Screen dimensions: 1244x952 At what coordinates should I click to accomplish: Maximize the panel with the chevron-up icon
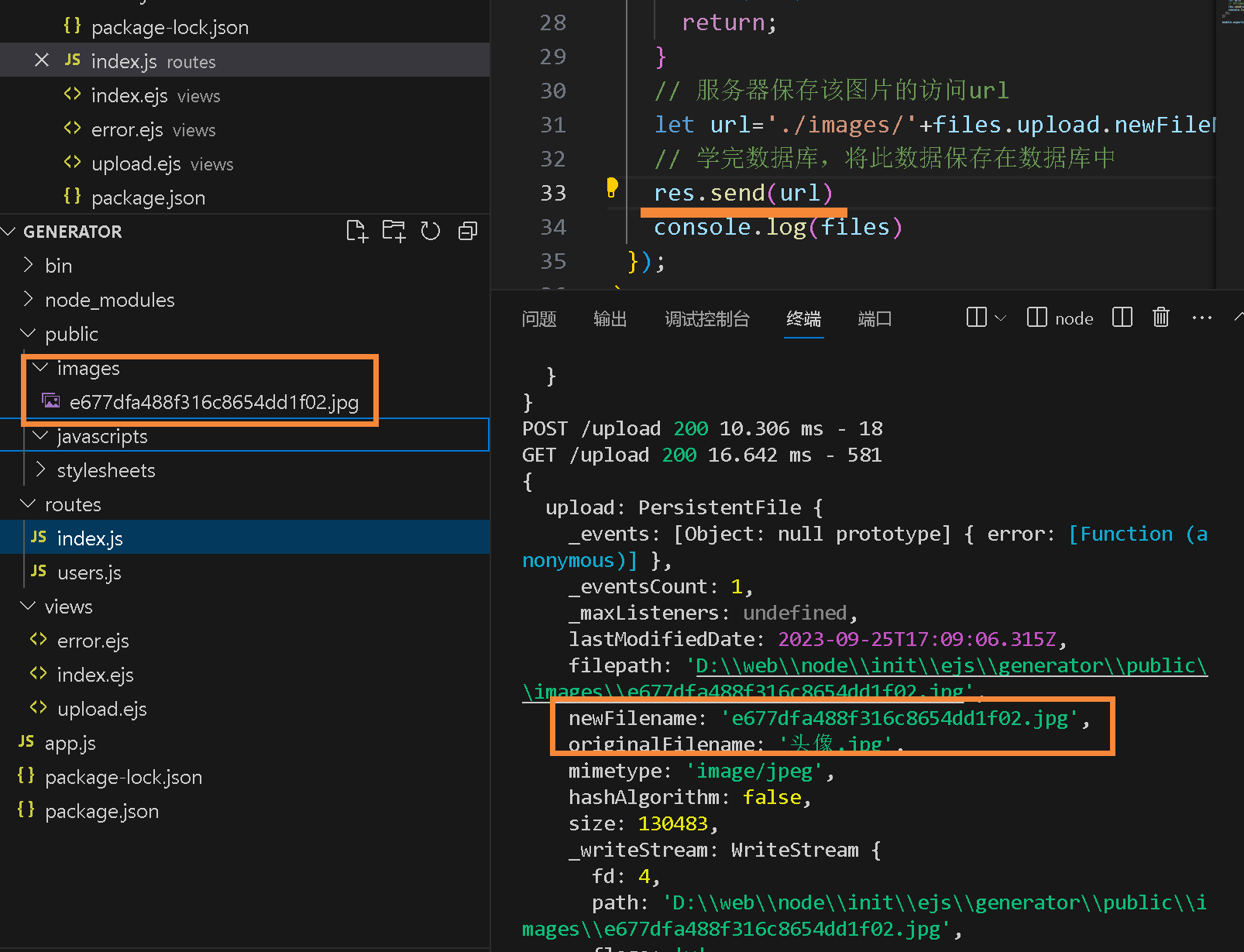[x=1238, y=316]
